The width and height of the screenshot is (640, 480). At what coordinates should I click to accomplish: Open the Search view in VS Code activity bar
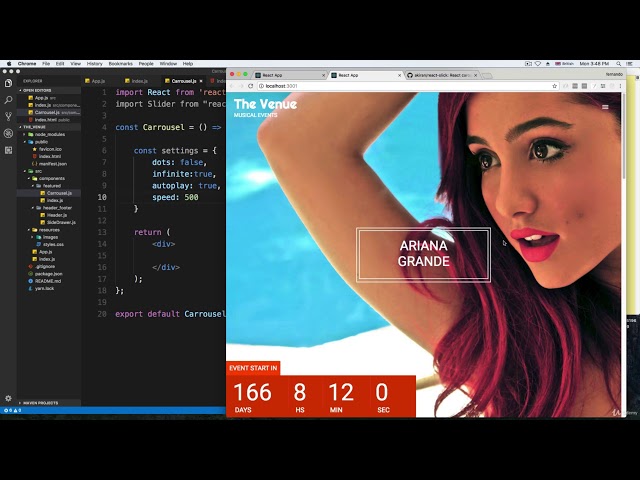point(8,100)
